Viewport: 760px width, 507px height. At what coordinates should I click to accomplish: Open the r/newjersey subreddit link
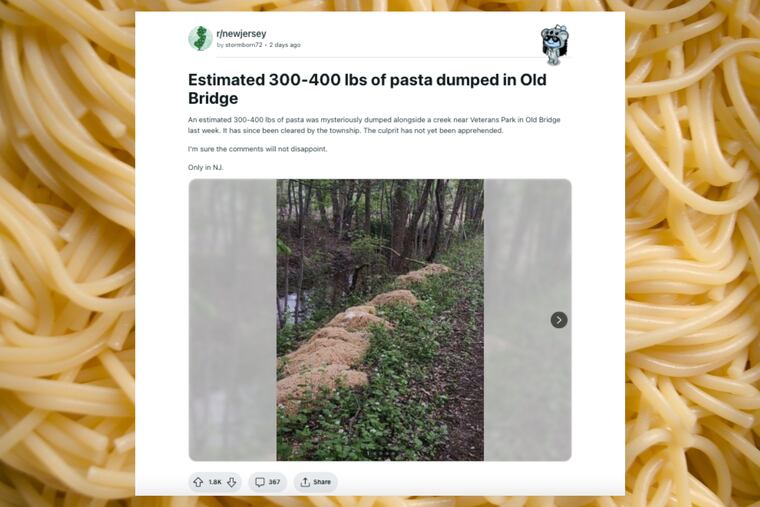241,33
